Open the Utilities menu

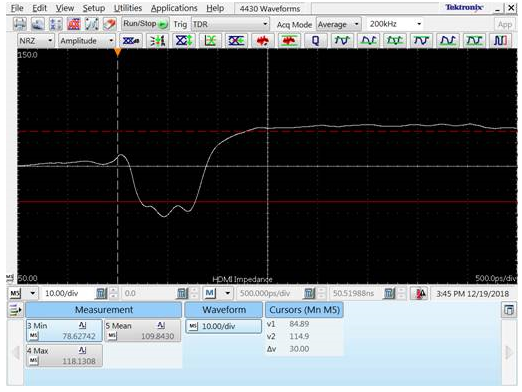click(128, 8)
